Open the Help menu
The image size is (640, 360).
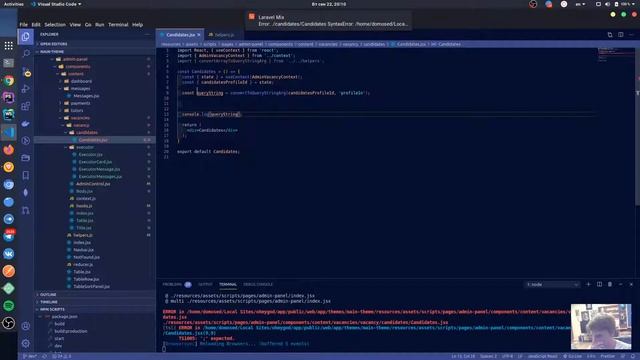point(138,25)
